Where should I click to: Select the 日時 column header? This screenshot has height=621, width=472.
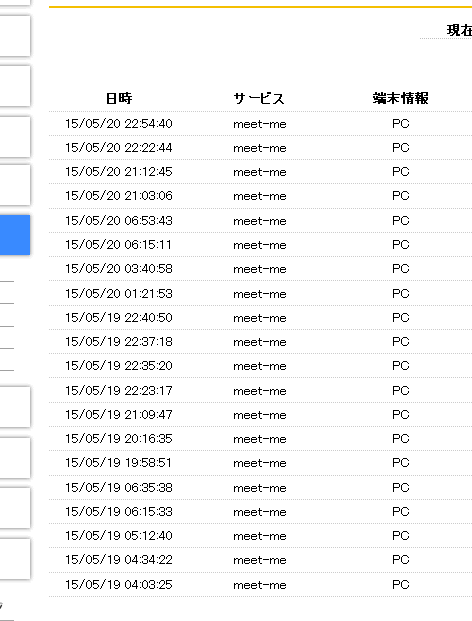click(119, 98)
